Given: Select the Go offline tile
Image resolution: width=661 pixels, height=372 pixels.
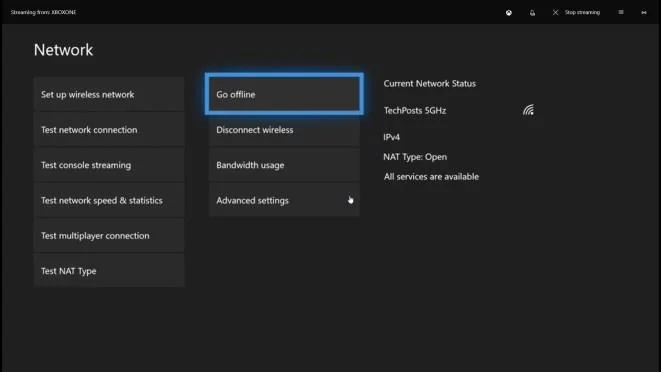Looking at the screenshot, I should [284, 94].
